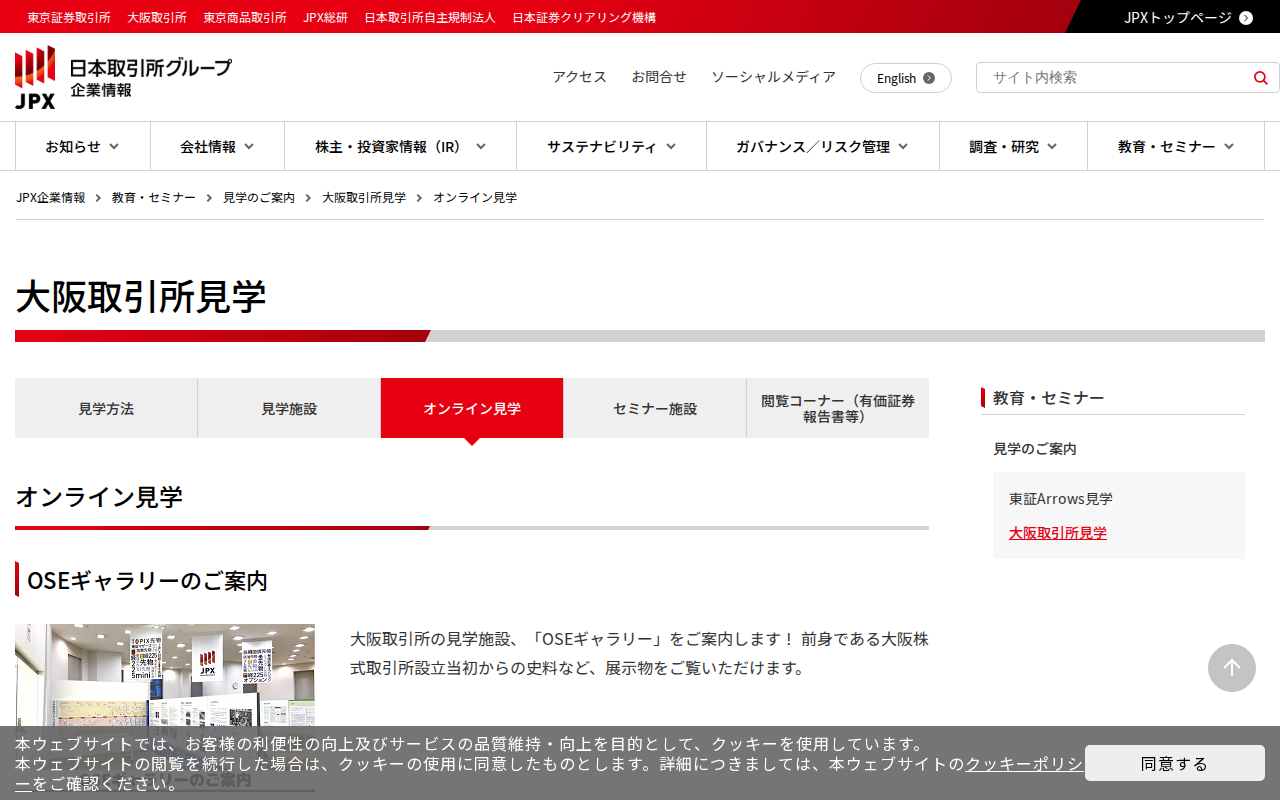The image size is (1280, 800).
Task: Open 日本取引所自主規制法人 link
Action: (x=430, y=18)
